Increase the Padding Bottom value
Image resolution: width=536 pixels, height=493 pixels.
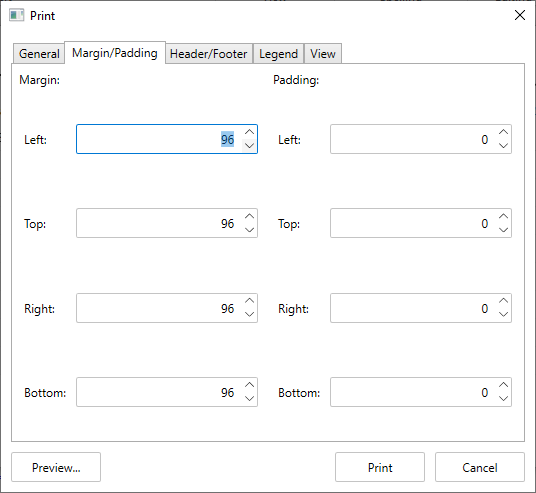[x=504, y=385]
